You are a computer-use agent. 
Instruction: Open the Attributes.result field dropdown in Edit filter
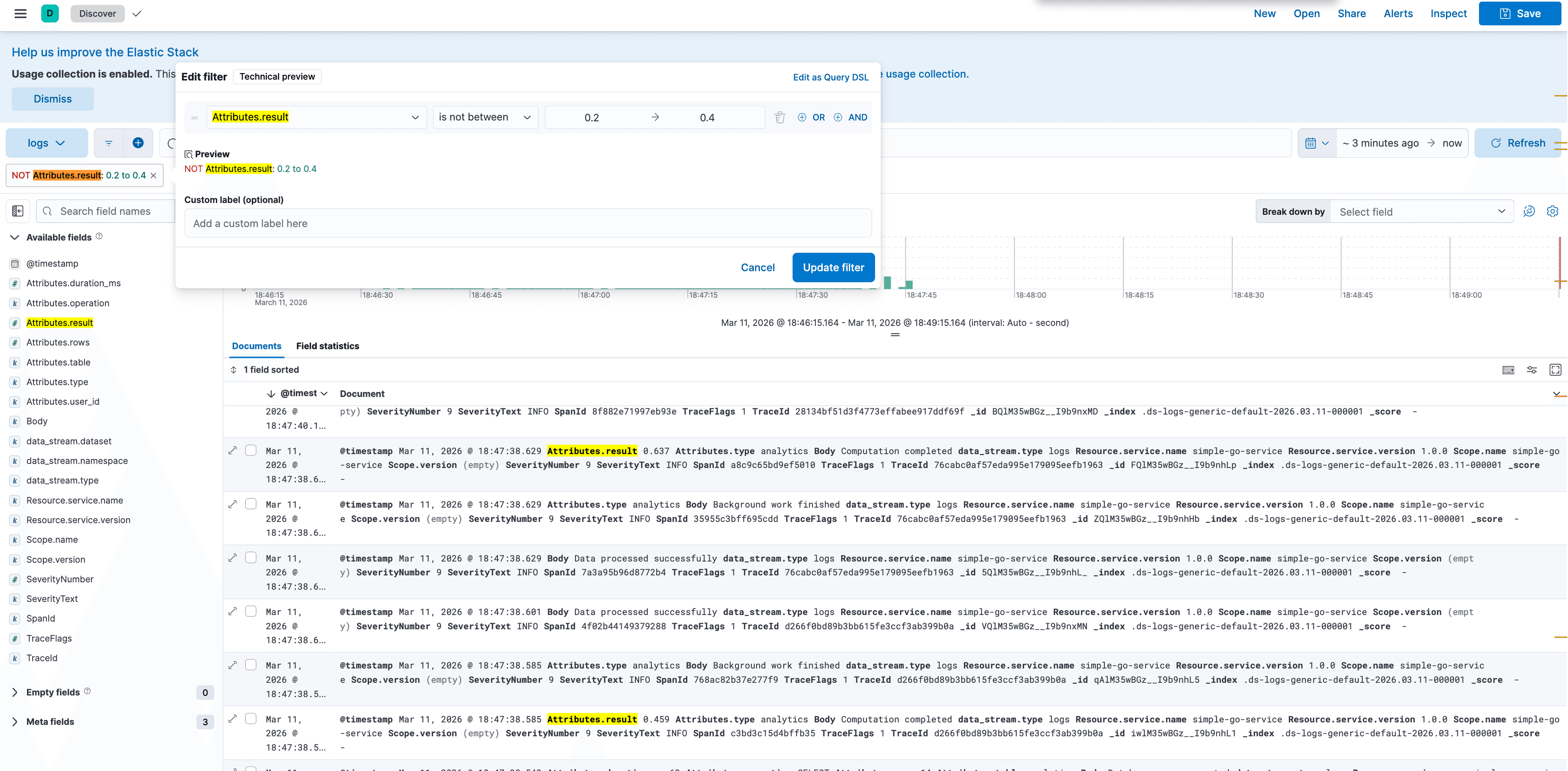pyautogui.click(x=315, y=117)
